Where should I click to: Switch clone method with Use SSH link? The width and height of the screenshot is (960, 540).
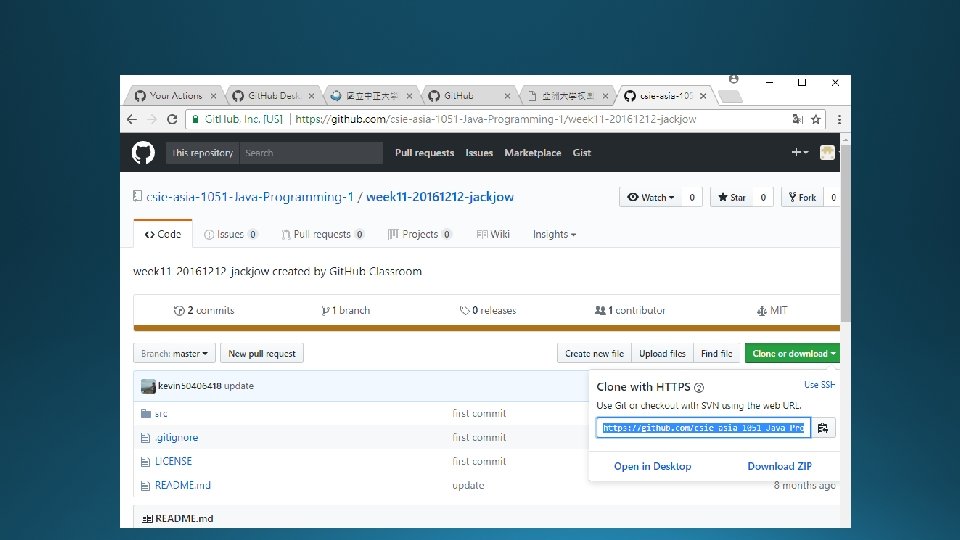[819, 385]
